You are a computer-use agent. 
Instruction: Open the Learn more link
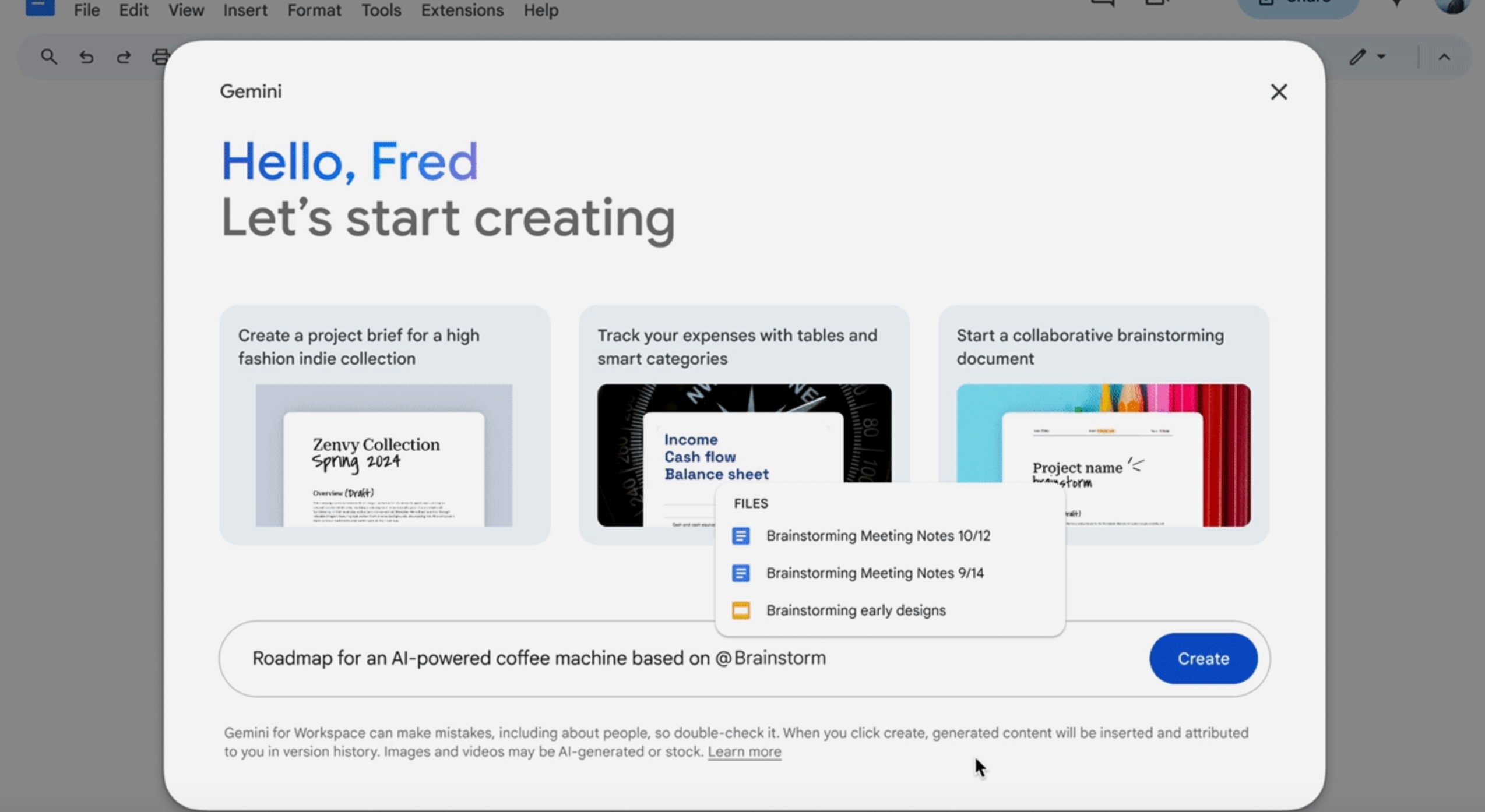click(x=744, y=752)
